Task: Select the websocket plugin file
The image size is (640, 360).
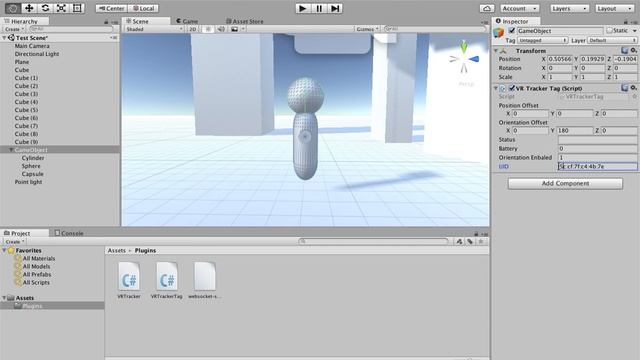Action: pyautogui.click(x=204, y=281)
